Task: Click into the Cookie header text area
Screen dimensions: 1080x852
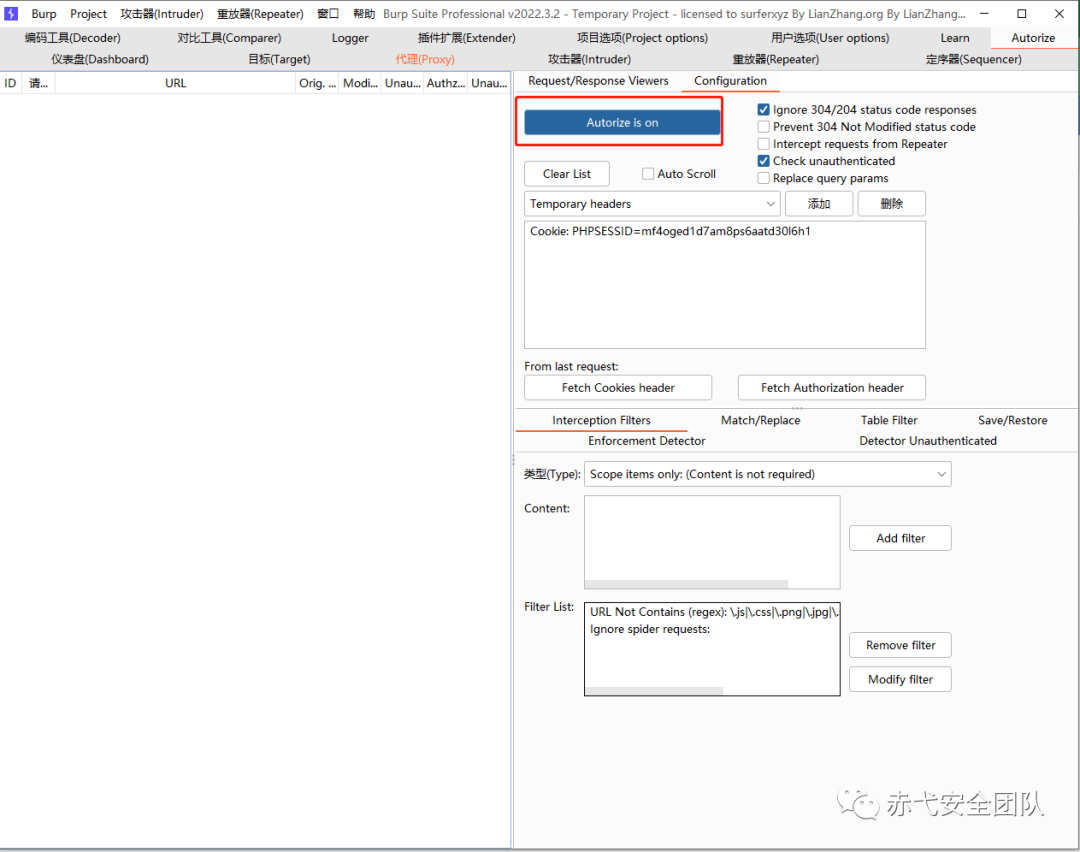Action: (725, 284)
